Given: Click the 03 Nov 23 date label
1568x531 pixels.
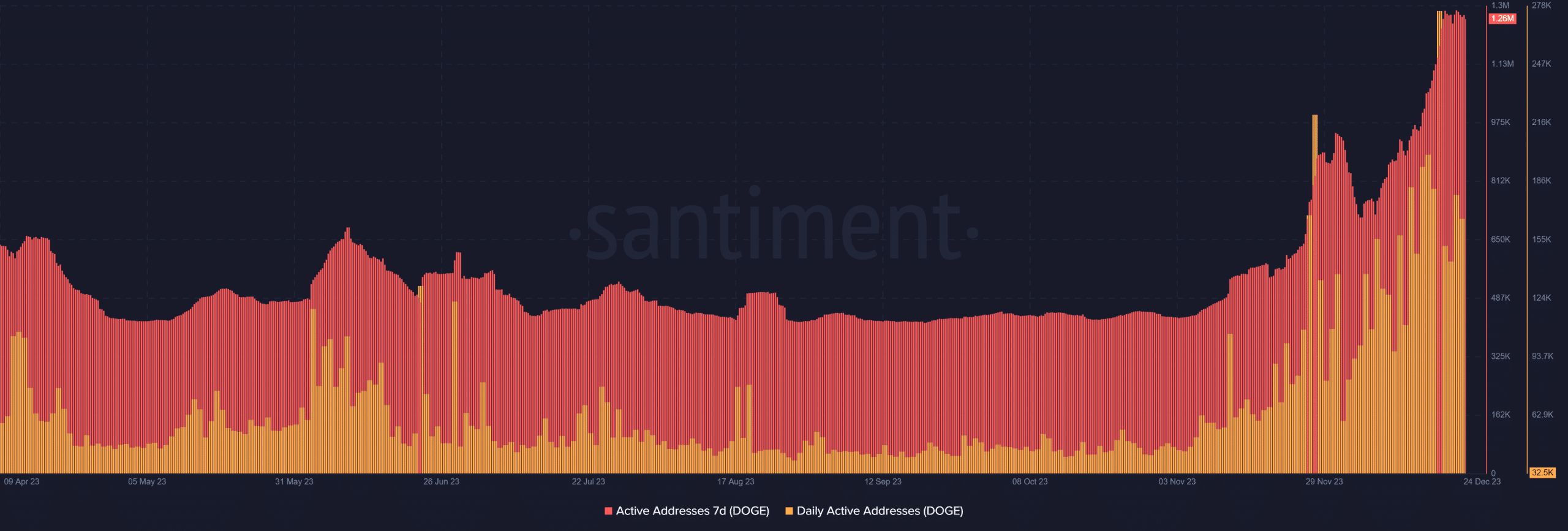Looking at the screenshot, I should click(x=1177, y=482).
